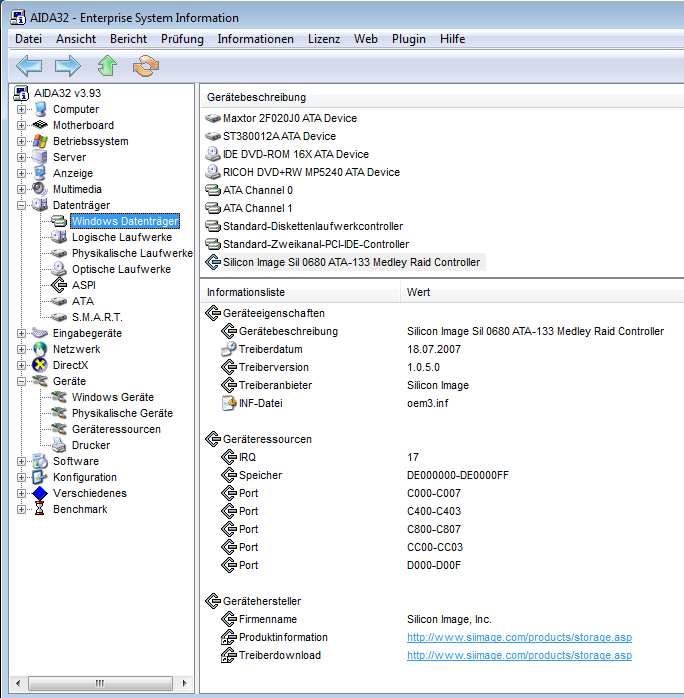684x698 pixels.
Task: Open the Treiberdownload siimage.com link
Action: click(519, 655)
